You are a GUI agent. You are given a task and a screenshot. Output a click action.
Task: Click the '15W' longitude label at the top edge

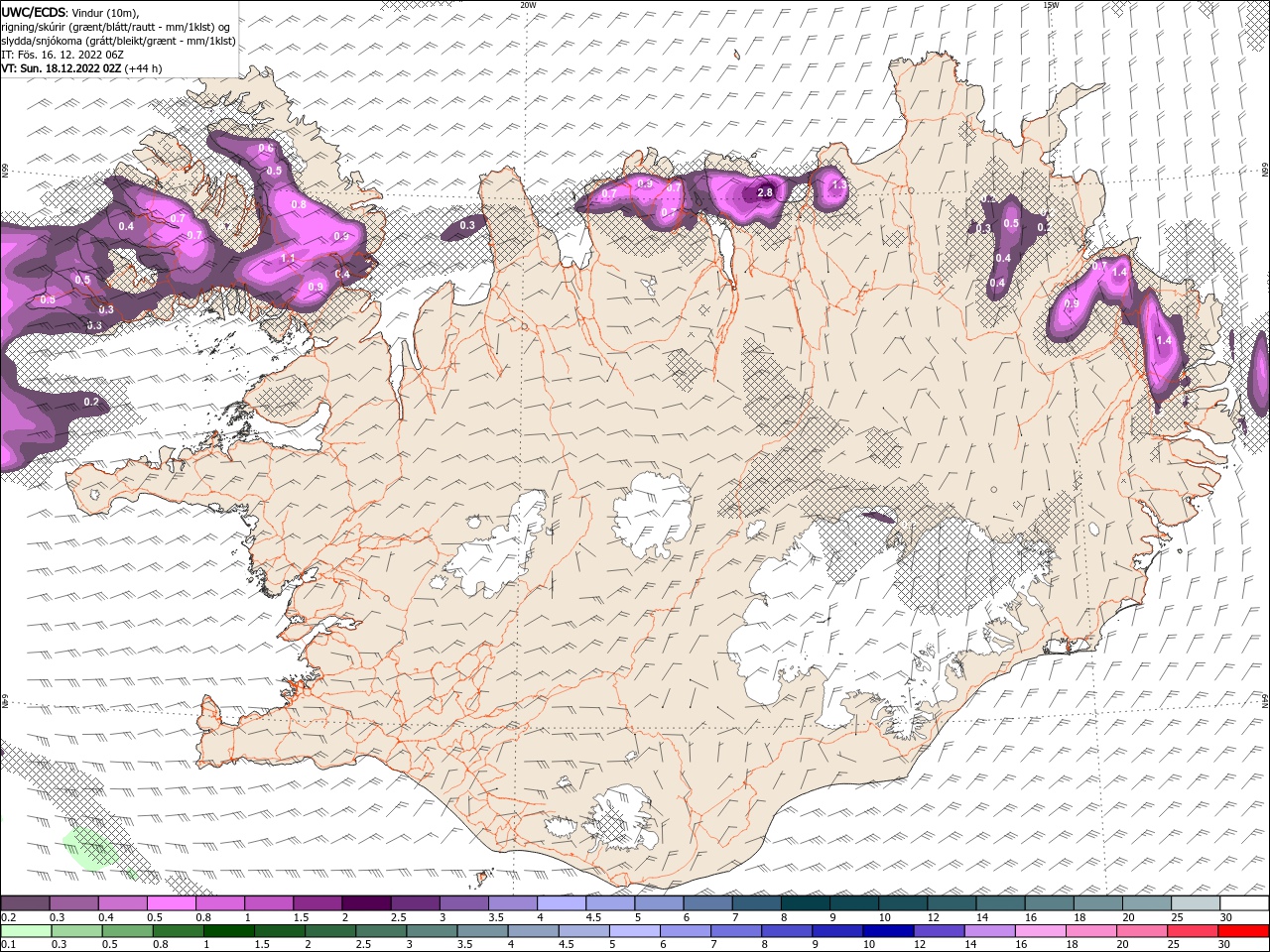tap(1051, 5)
